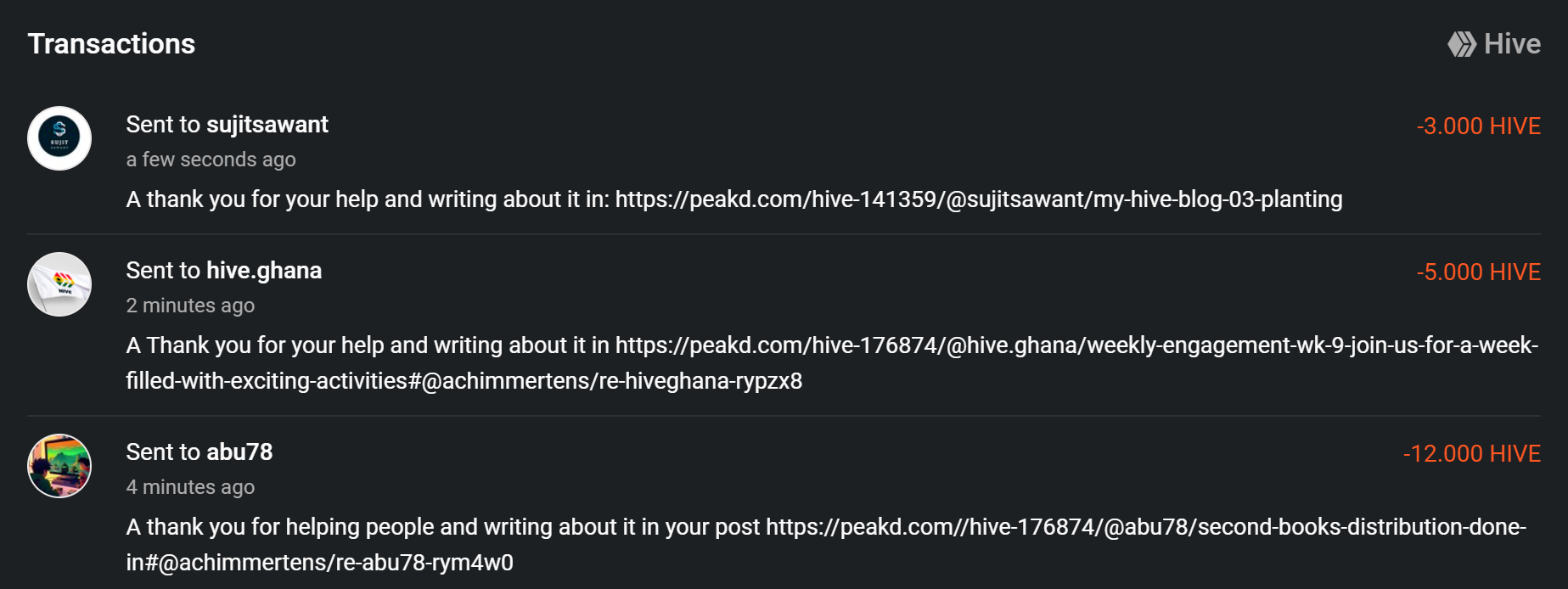Click the Hive logo icon
Image resolution: width=1568 pixels, height=589 pixels.
(x=1462, y=44)
